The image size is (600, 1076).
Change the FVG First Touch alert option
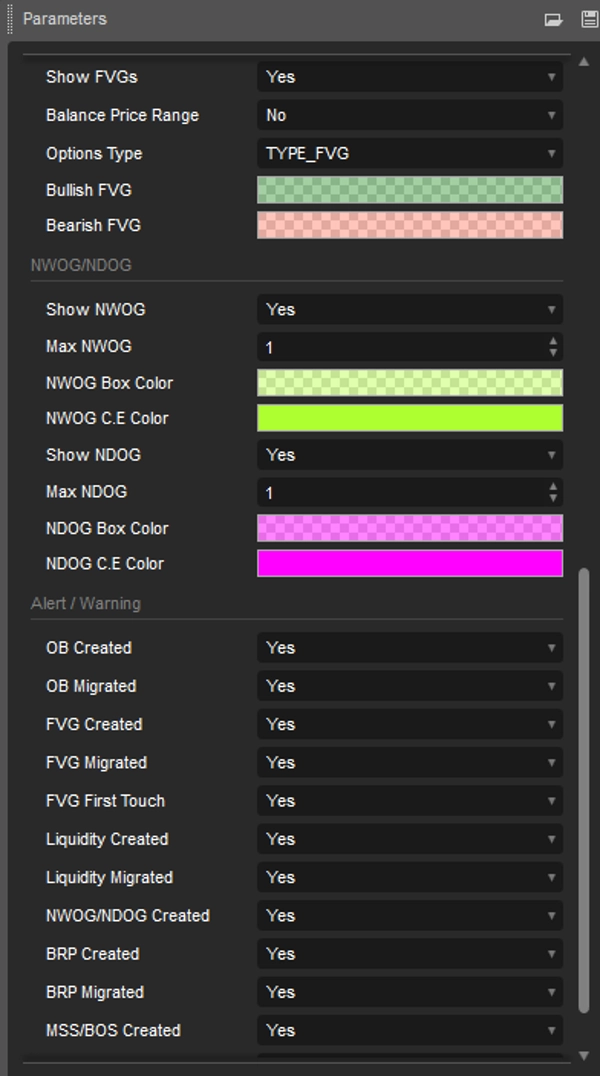coord(409,801)
